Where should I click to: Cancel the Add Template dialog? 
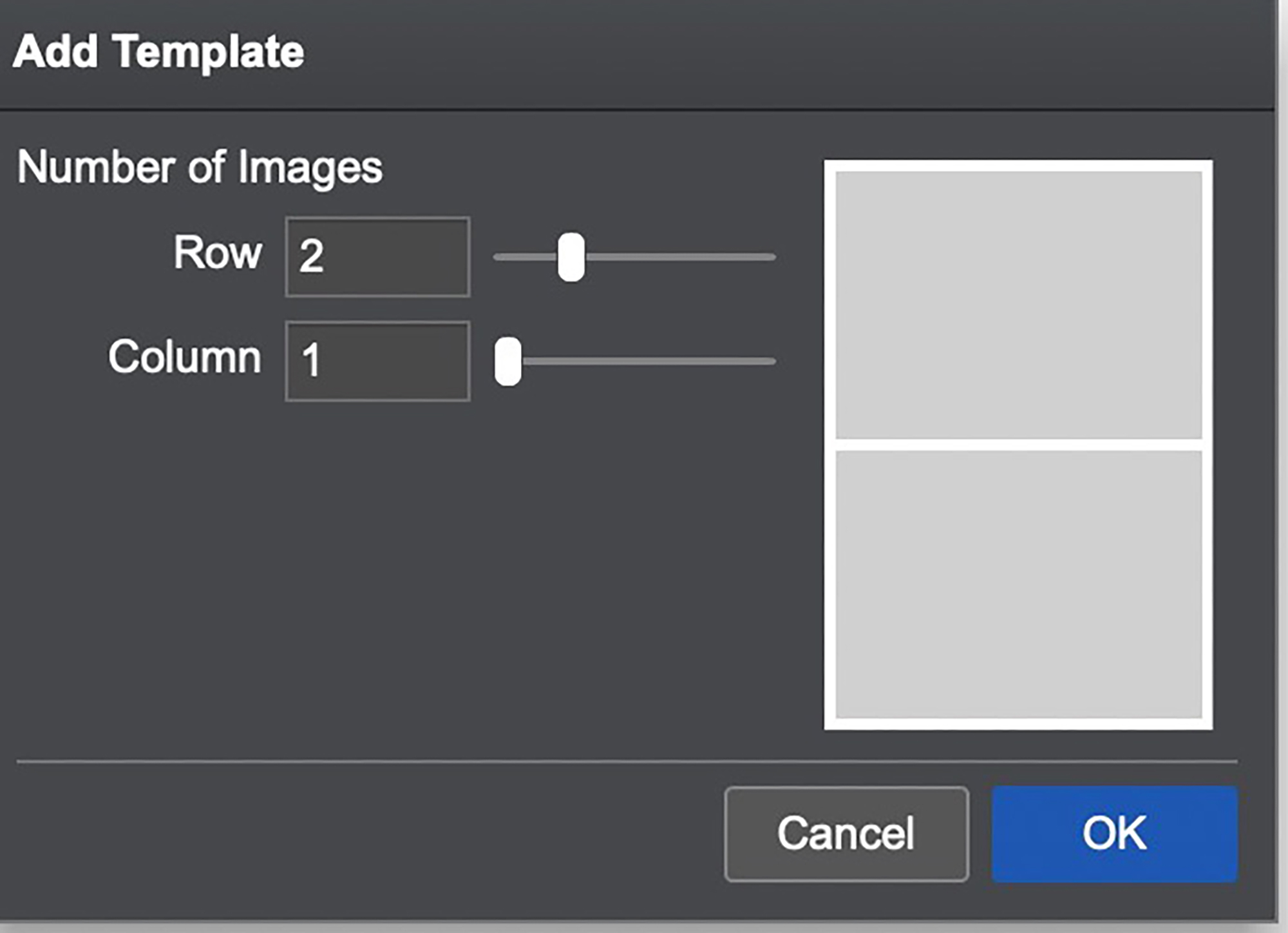click(846, 833)
